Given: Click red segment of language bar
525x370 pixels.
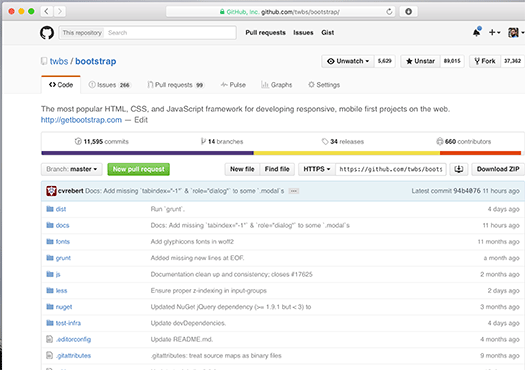Looking at the screenshot, I should [480, 153].
